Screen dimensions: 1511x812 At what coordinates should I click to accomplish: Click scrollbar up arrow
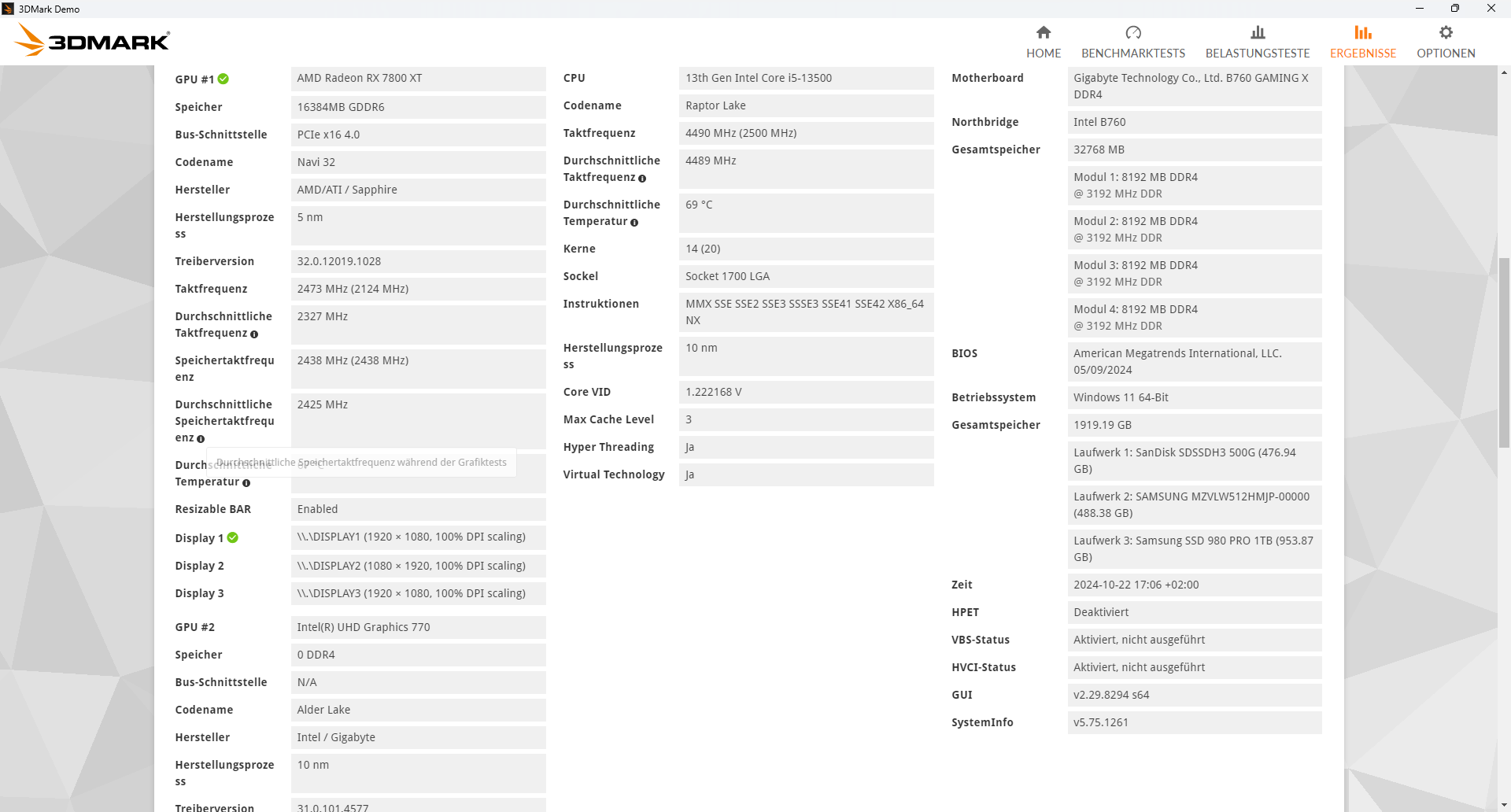pyautogui.click(x=1504, y=72)
